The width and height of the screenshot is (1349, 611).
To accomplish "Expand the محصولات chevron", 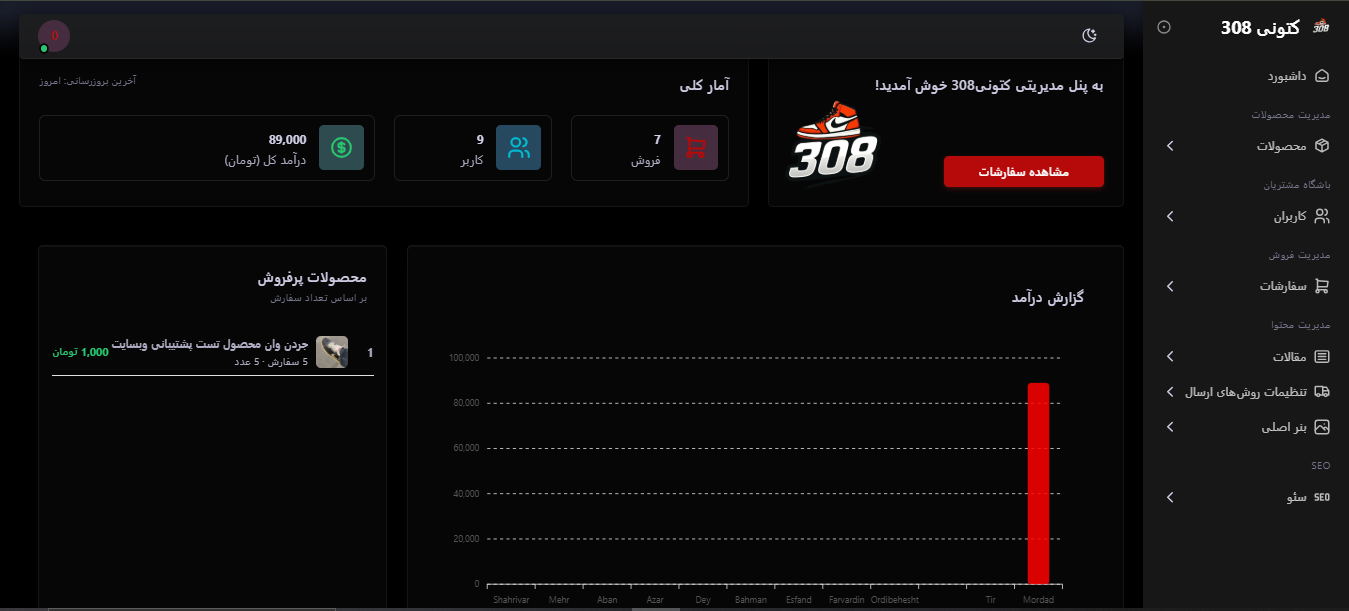I will (x=1170, y=146).
